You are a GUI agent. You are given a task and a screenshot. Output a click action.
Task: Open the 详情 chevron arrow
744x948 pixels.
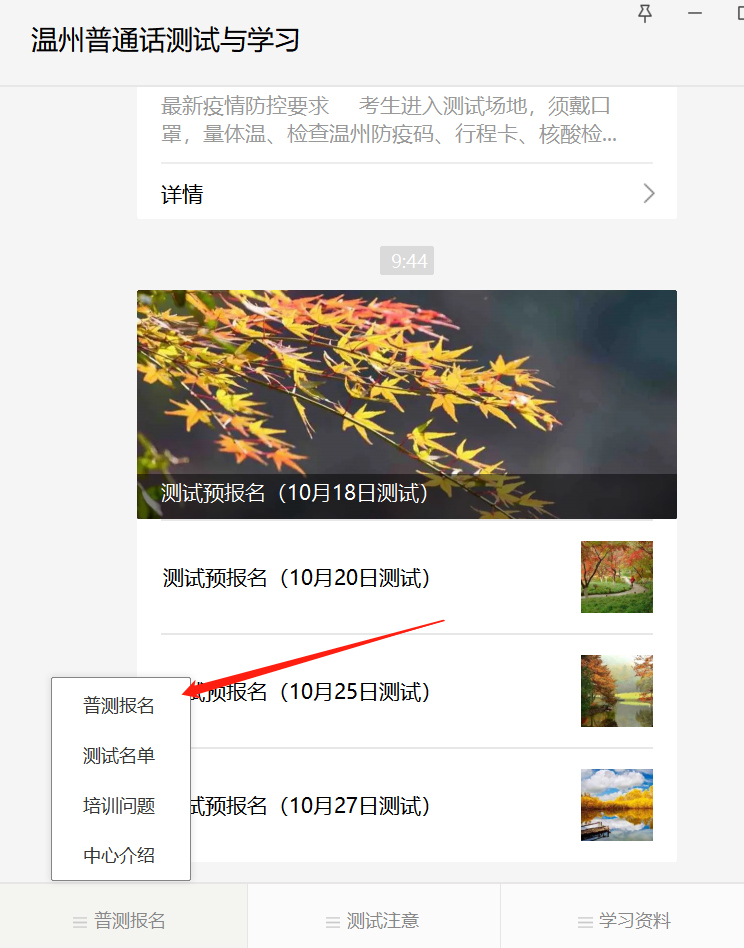pos(649,193)
